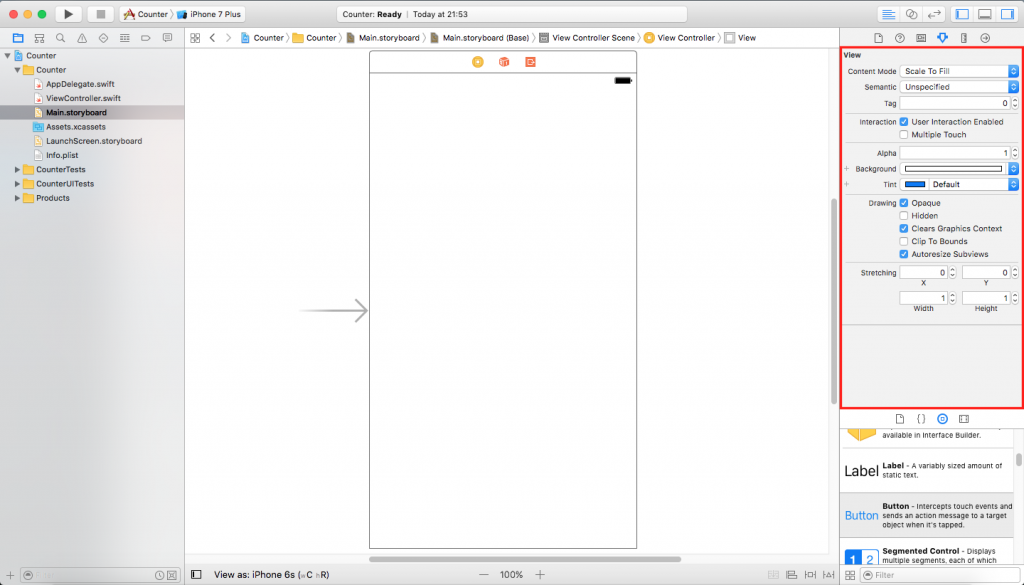Expand the CounterTests folder
1024x585 pixels.
pyautogui.click(x=17, y=170)
